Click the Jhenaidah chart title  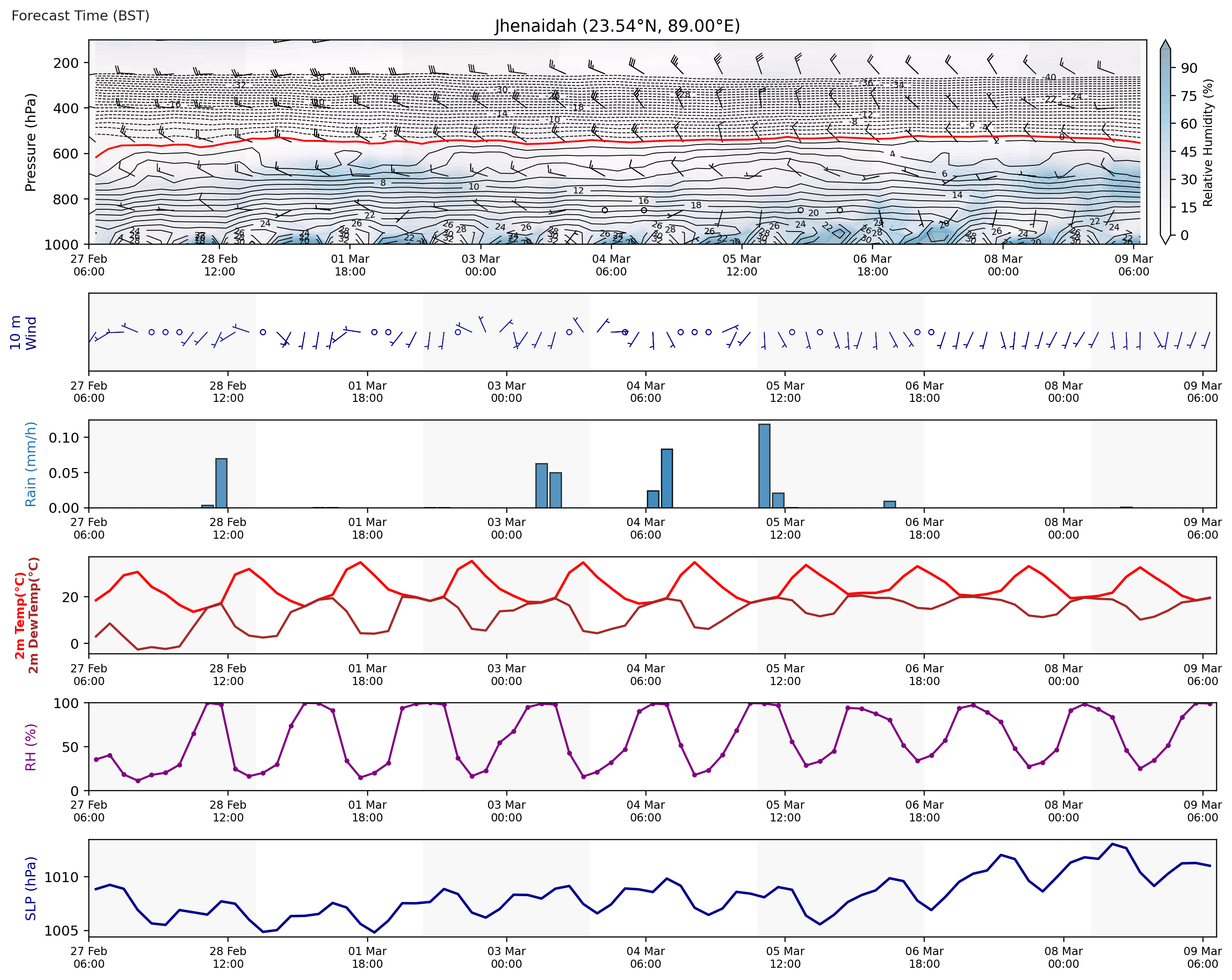(x=617, y=26)
